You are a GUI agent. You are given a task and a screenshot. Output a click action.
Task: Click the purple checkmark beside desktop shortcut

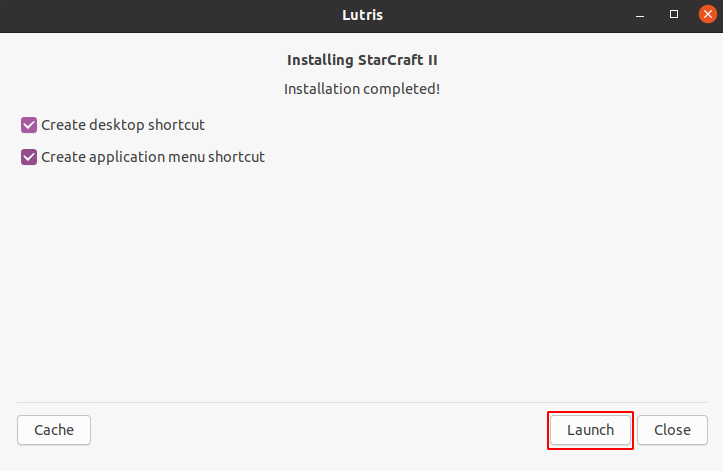(29, 125)
